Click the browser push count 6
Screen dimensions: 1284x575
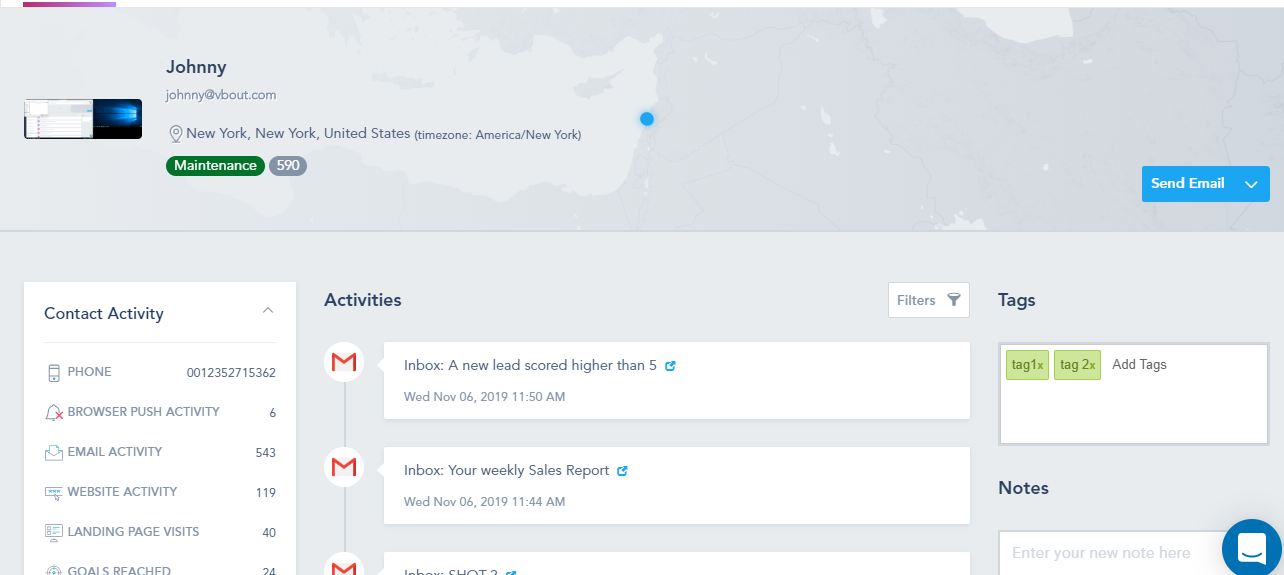point(272,413)
